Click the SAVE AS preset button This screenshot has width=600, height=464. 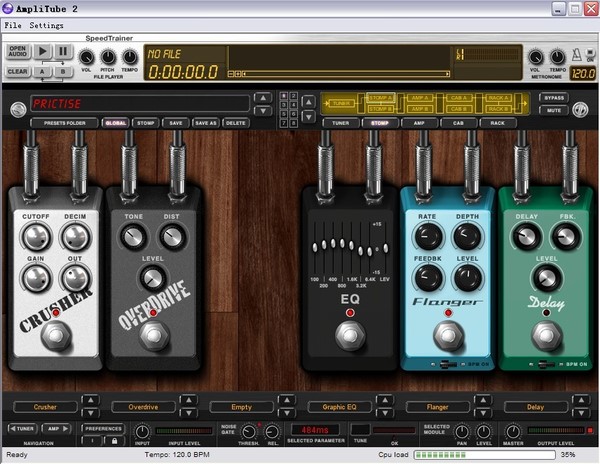click(x=206, y=123)
